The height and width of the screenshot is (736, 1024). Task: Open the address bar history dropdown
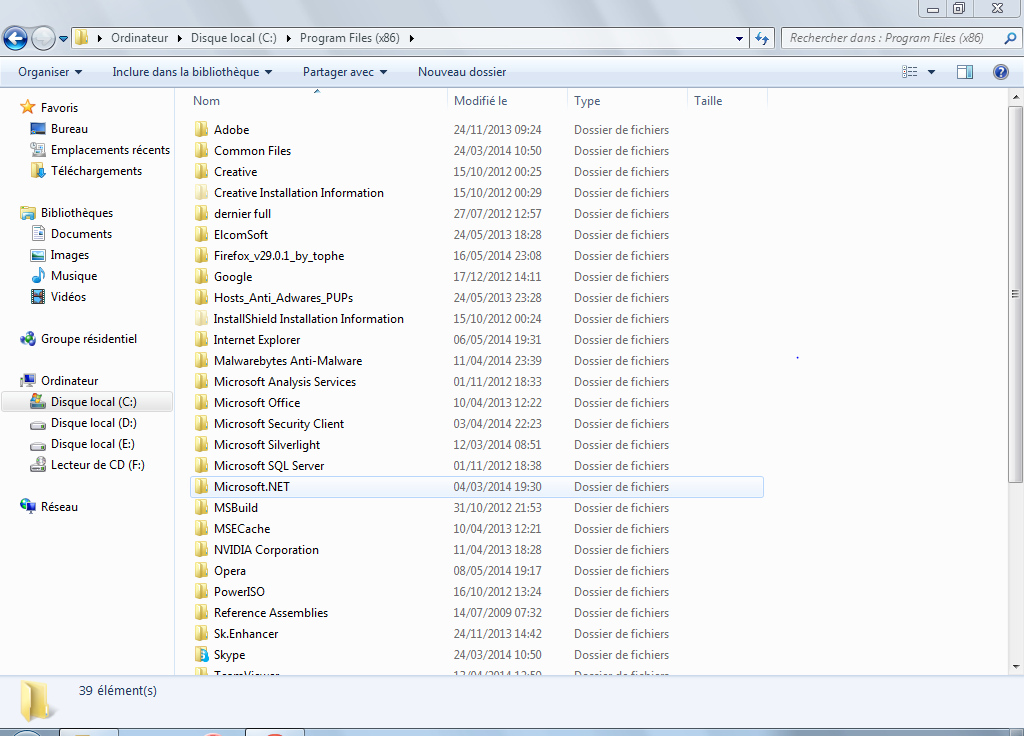[x=739, y=39]
